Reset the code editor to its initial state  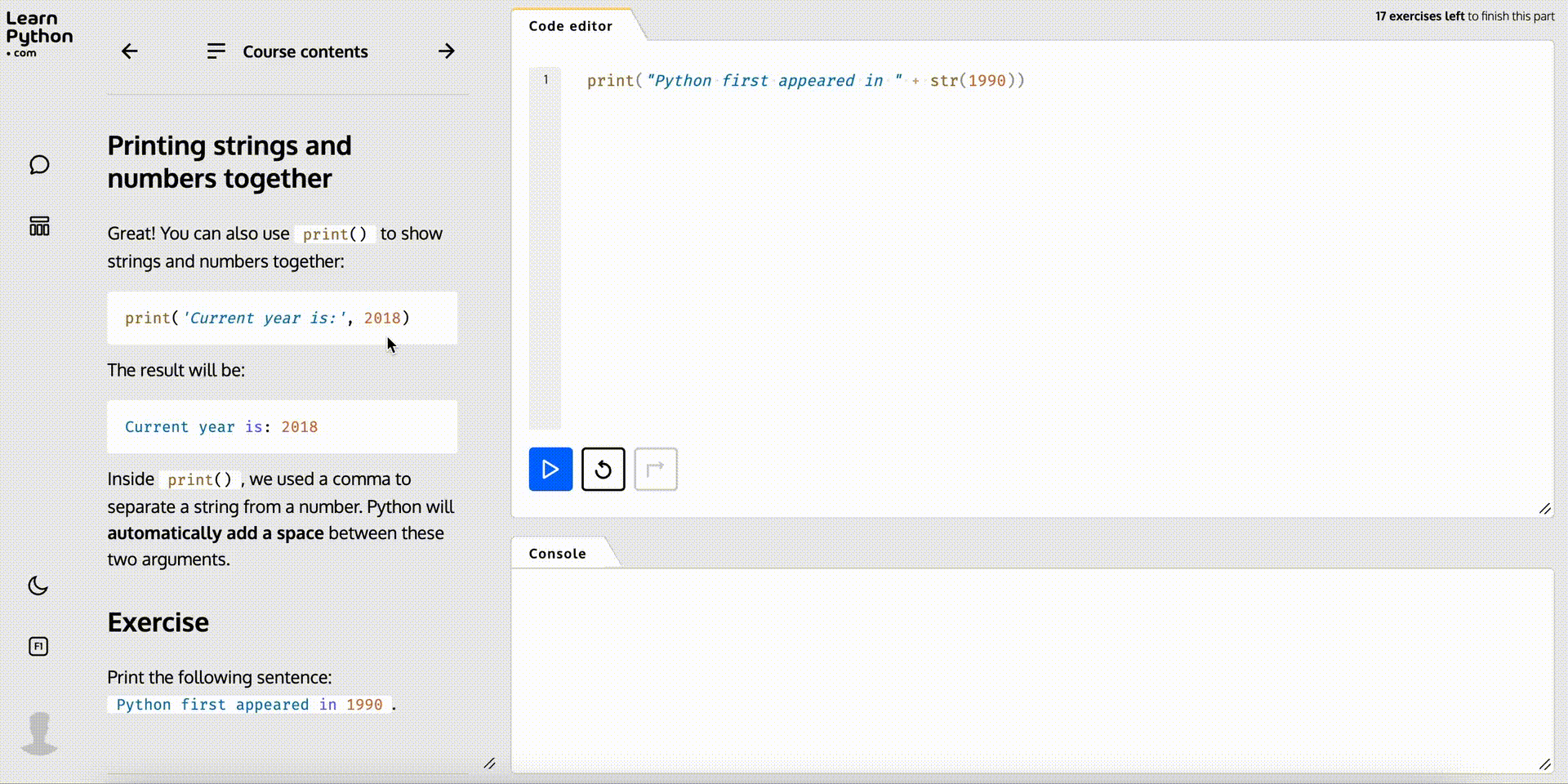[x=603, y=469]
